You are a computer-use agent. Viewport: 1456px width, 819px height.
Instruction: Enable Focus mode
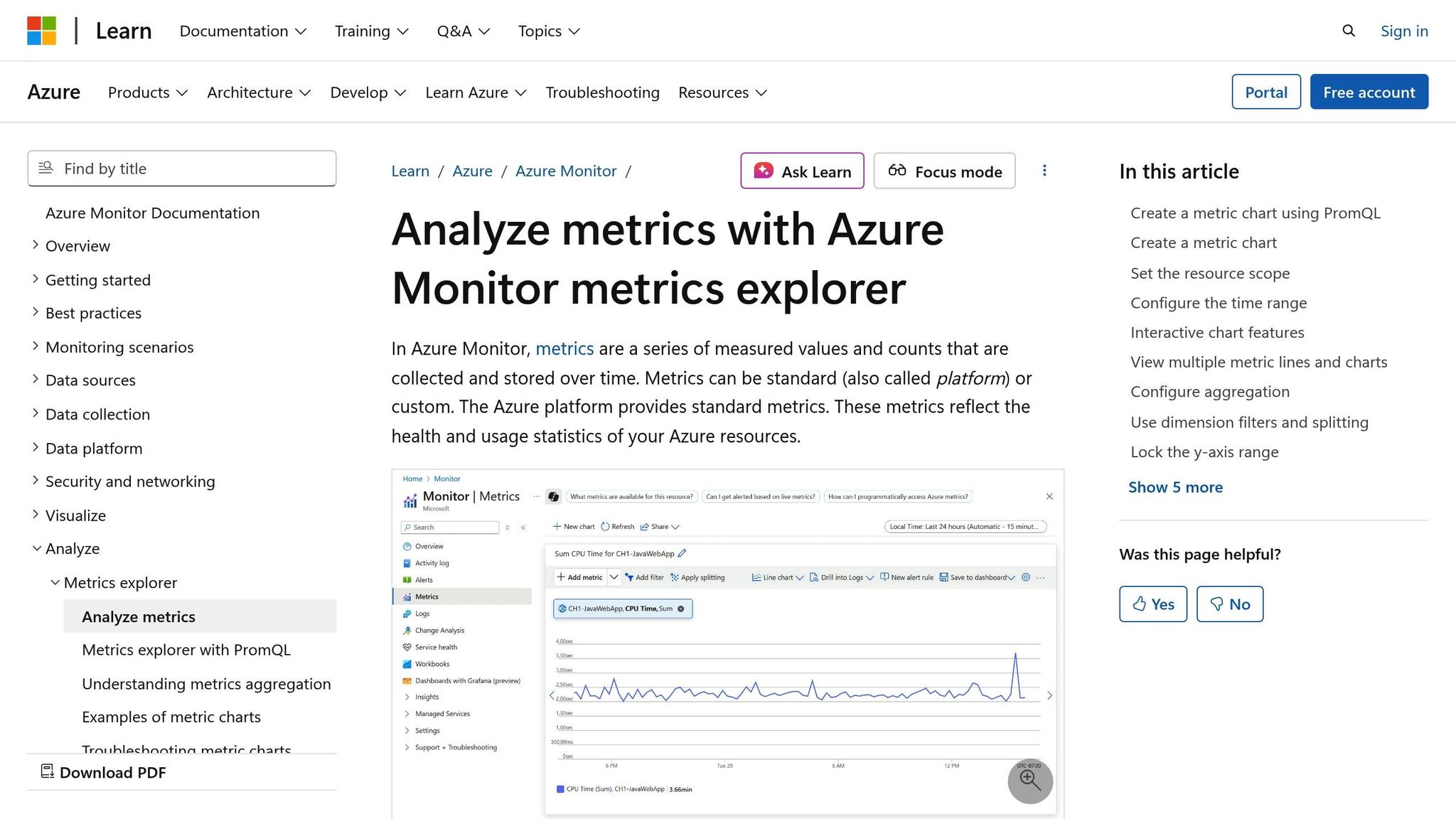coord(944,171)
